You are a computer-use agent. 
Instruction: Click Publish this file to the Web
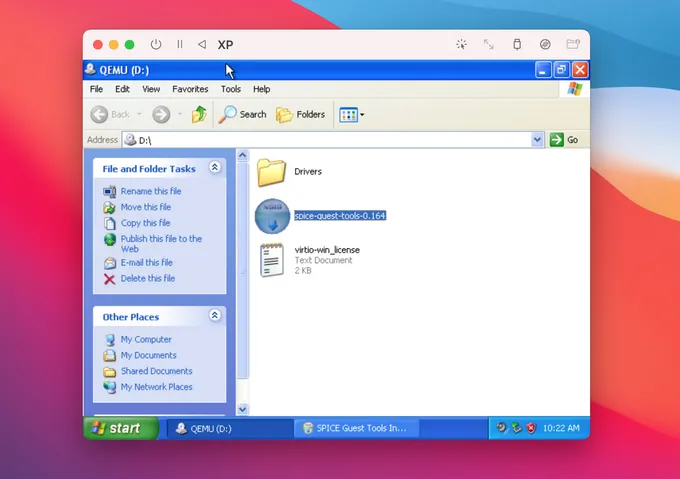pyautogui.click(x=161, y=244)
